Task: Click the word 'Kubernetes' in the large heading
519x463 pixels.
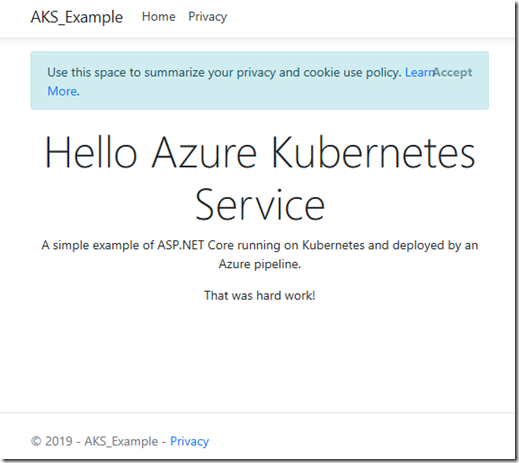Action: [x=373, y=152]
